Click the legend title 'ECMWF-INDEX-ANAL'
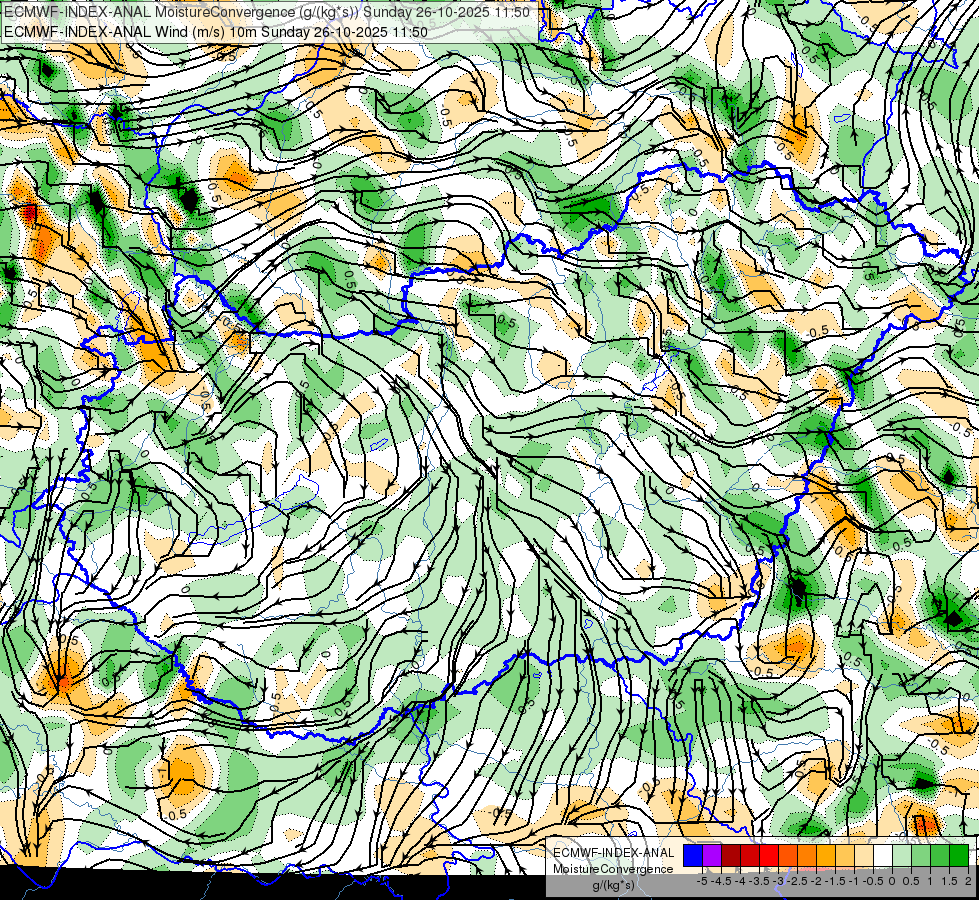This screenshot has width=979, height=900. click(x=614, y=853)
